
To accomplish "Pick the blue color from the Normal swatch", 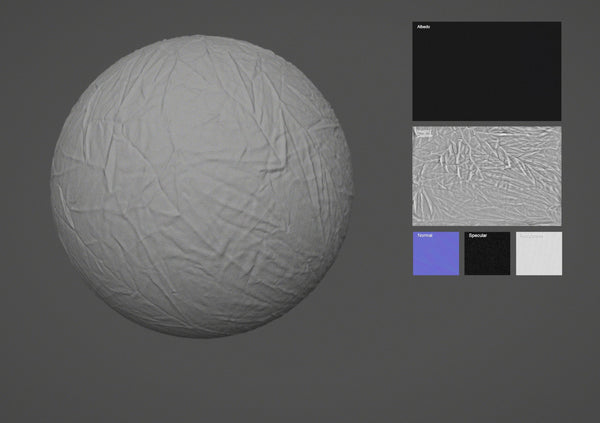I will (435, 262).
